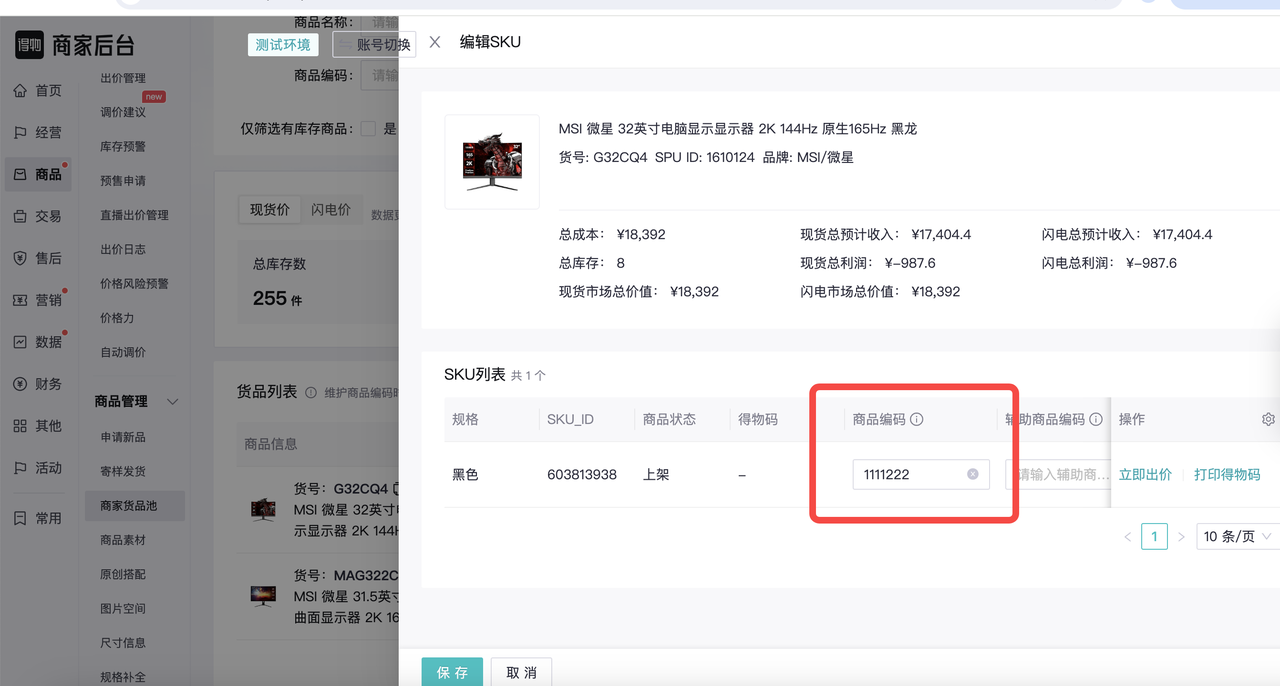Open 活动 flag icon in sidebar

pos(20,469)
